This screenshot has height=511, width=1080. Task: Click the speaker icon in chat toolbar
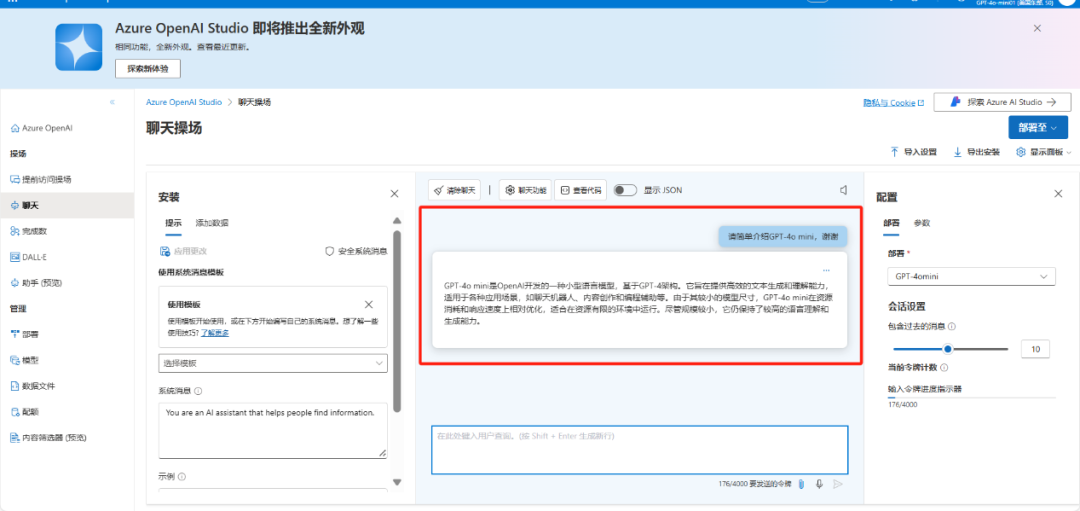(843, 190)
